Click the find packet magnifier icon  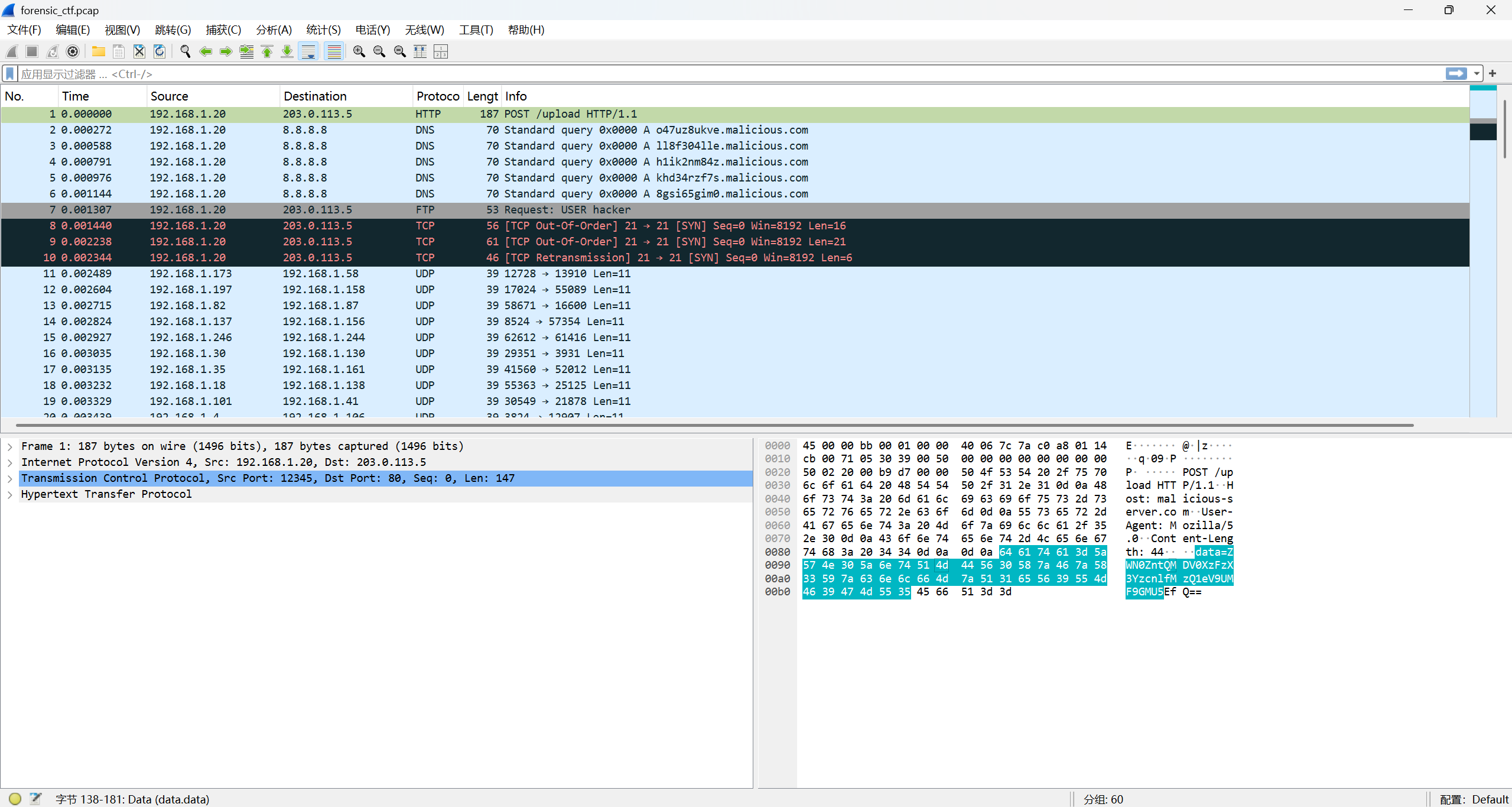(185, 52)
